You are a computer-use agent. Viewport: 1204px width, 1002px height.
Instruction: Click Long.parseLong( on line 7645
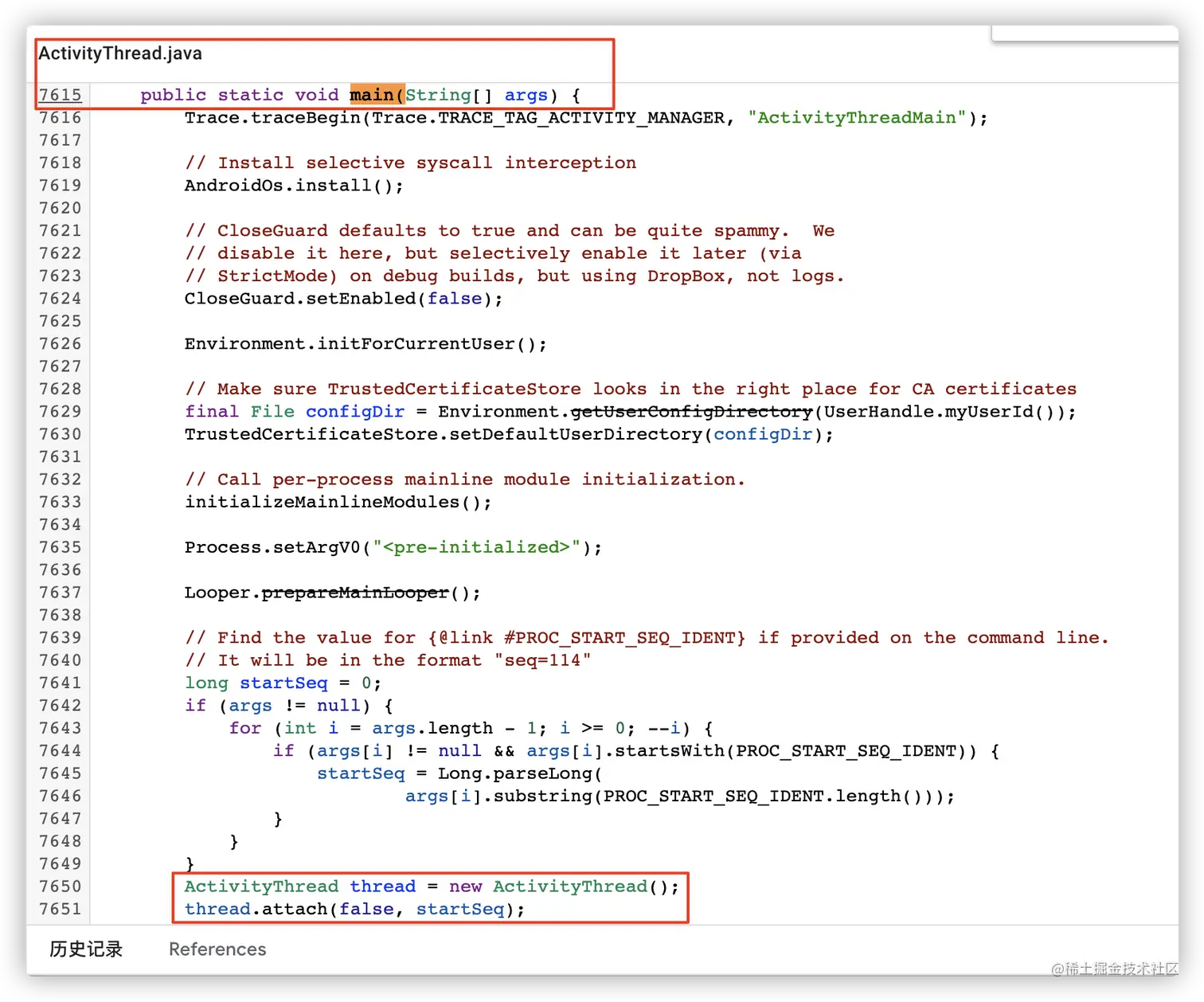coord(520,773)
